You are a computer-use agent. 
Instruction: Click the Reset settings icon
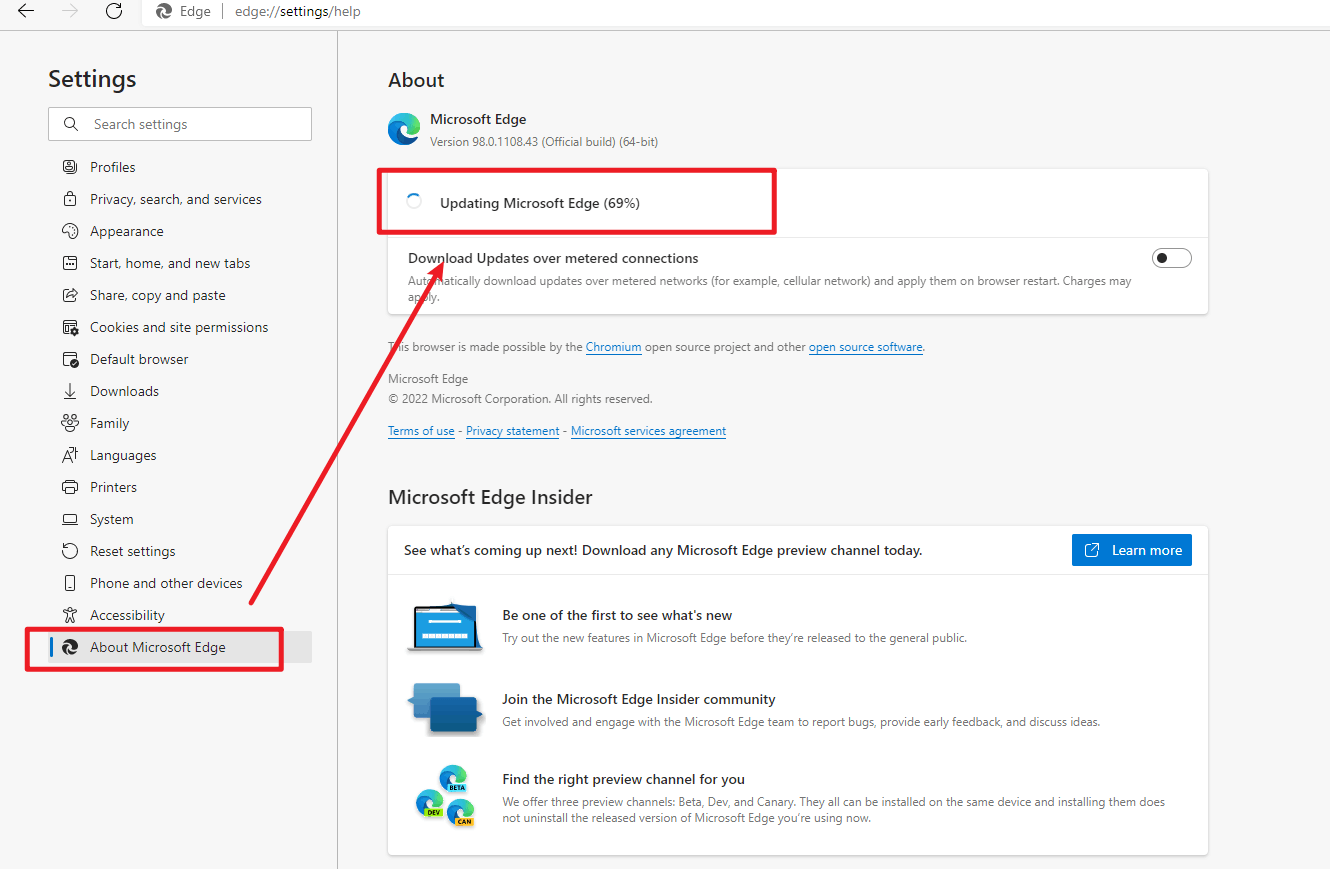pyautogui.click(x=70, y=551)
